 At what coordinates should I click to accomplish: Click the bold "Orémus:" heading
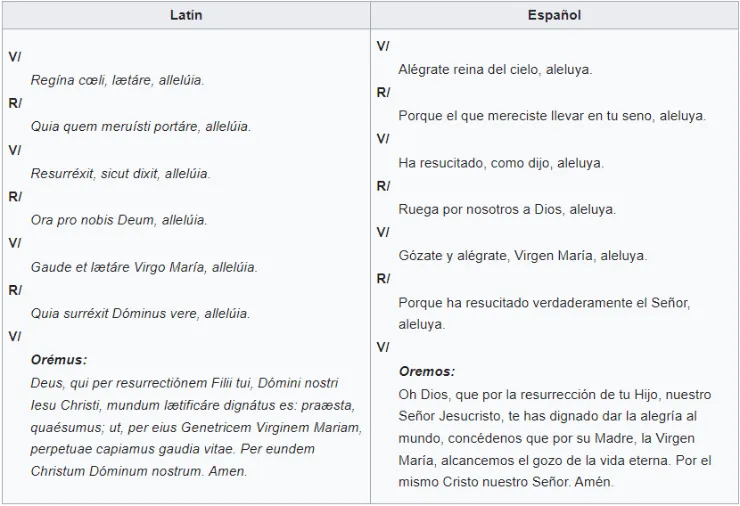59,360
